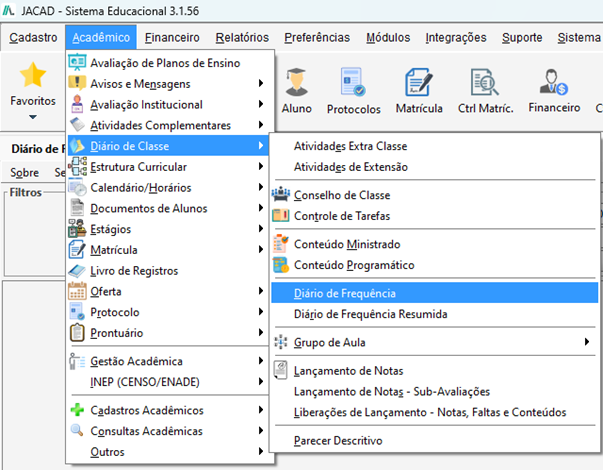Open the Módulos menu

(x=388, y=38)
